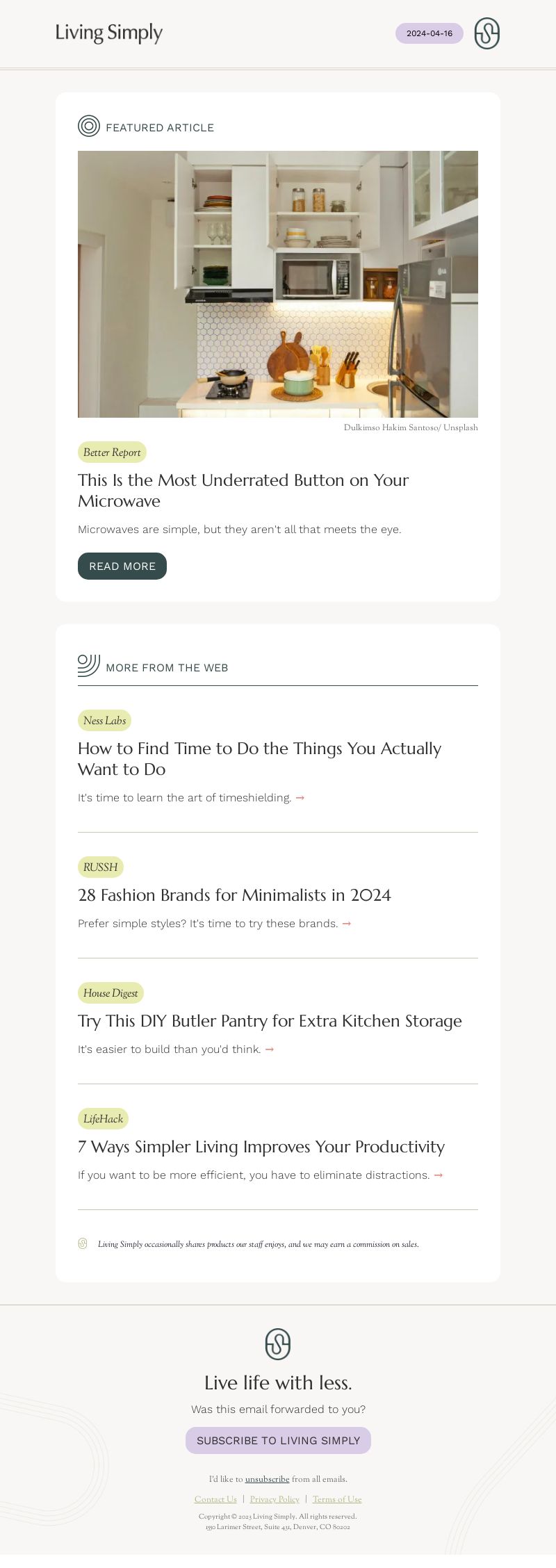Click the Ness Labs source tag
This screenshot has height=1568, width=556.
104,721
